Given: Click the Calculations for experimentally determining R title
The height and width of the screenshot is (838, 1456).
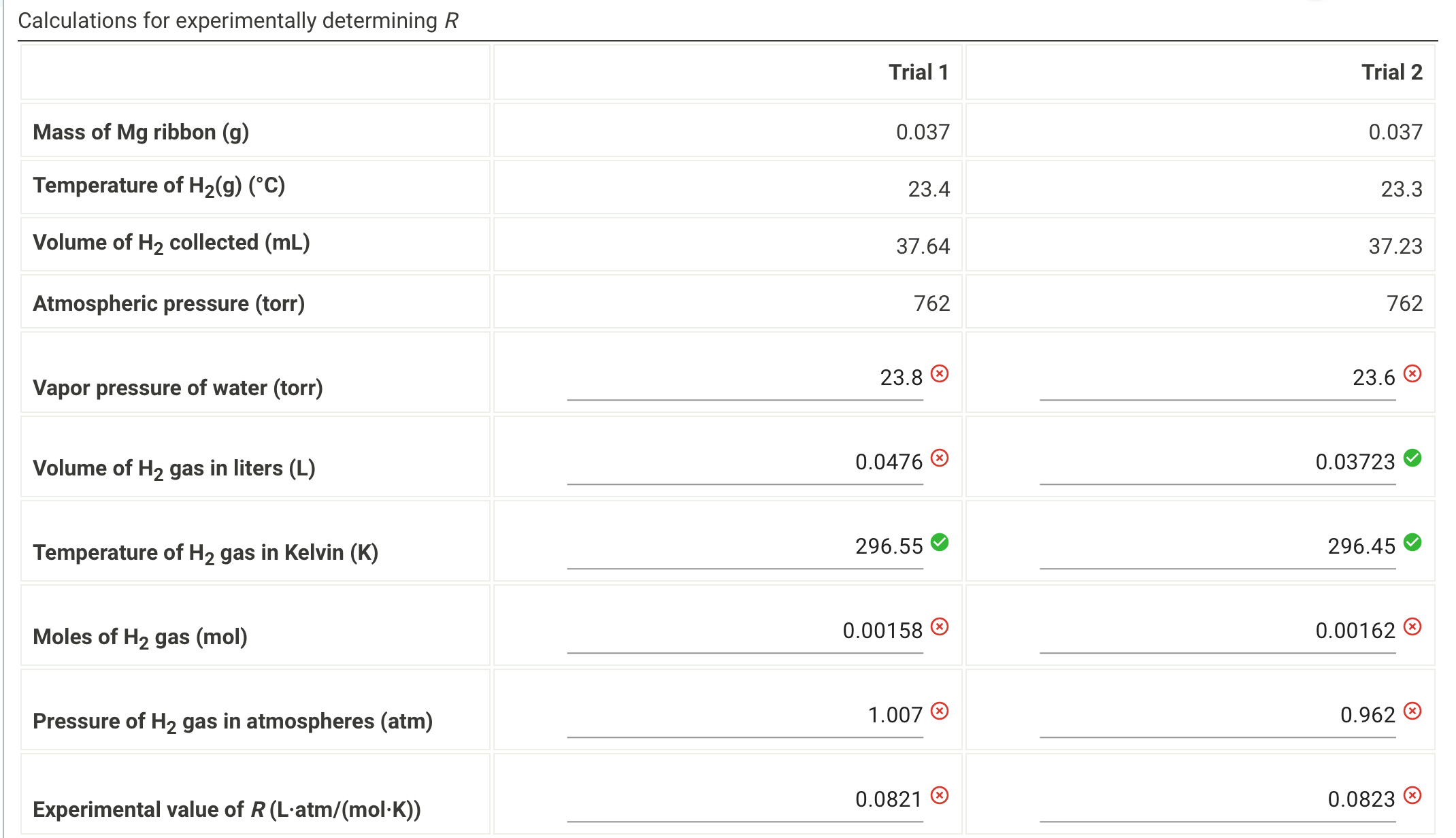Looking at the screenshot, I should pyautogui.click(x=238, y=20).
